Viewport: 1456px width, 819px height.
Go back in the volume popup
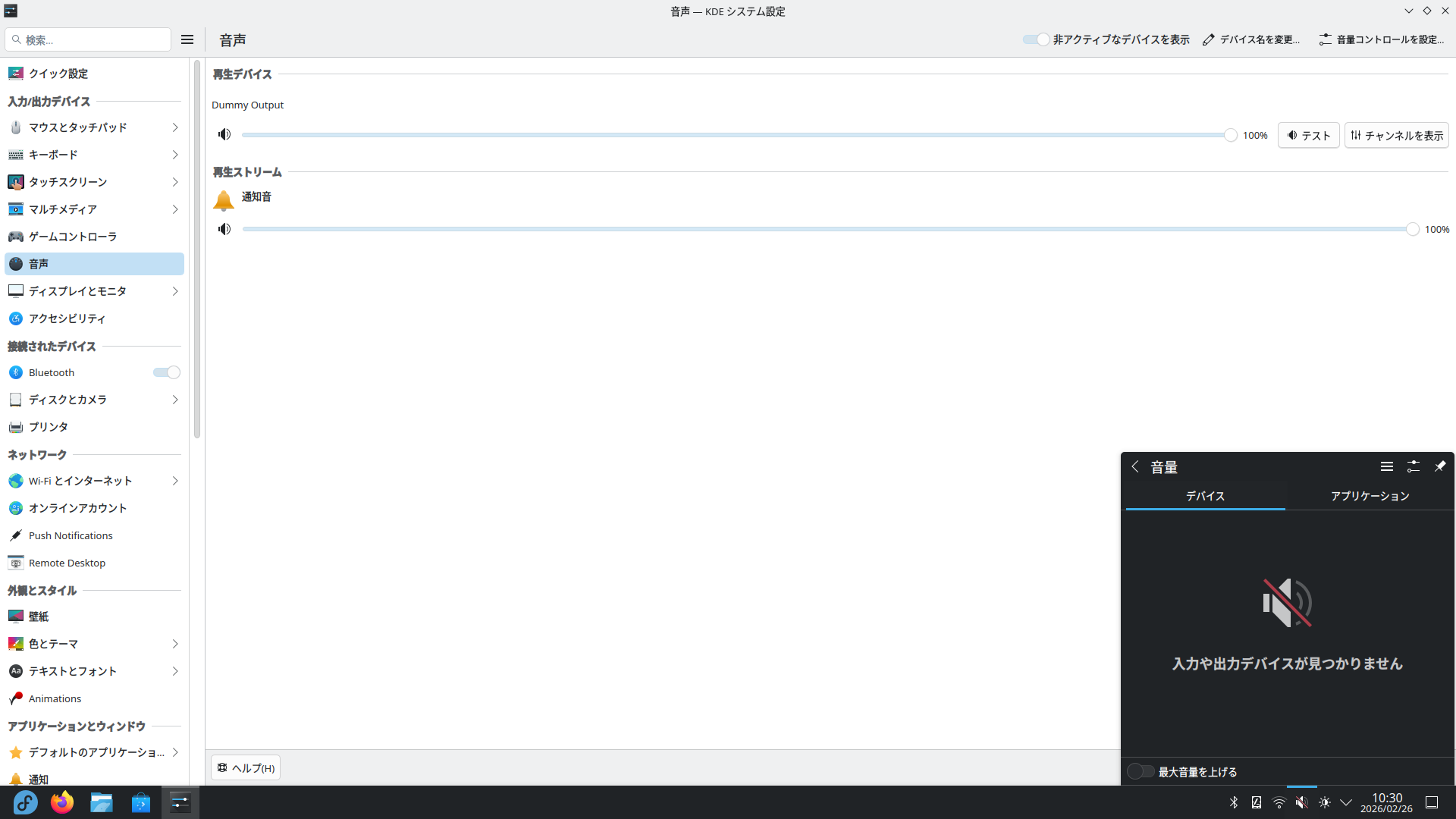(1135, 466)
